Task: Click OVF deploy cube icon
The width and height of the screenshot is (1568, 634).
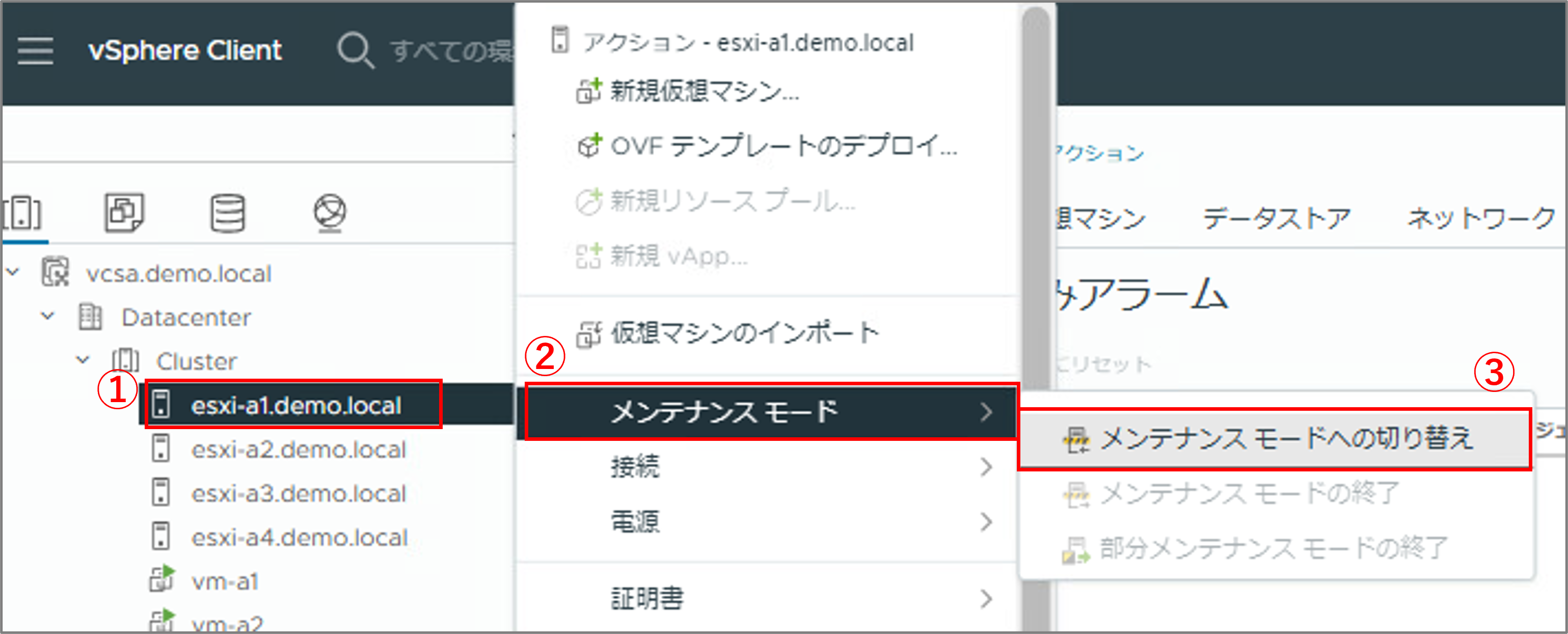Action: pos(589,146)
